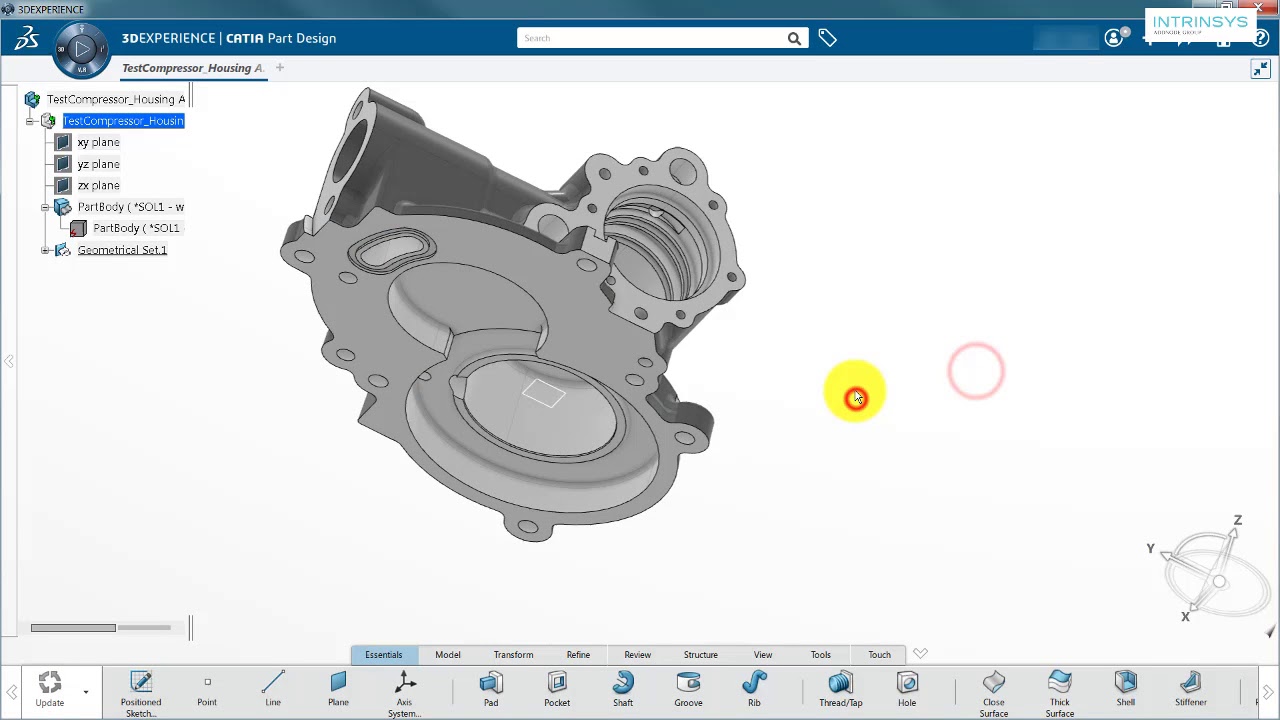Click the compass play button
This screenshot has height=720, width=1280.
82,48
